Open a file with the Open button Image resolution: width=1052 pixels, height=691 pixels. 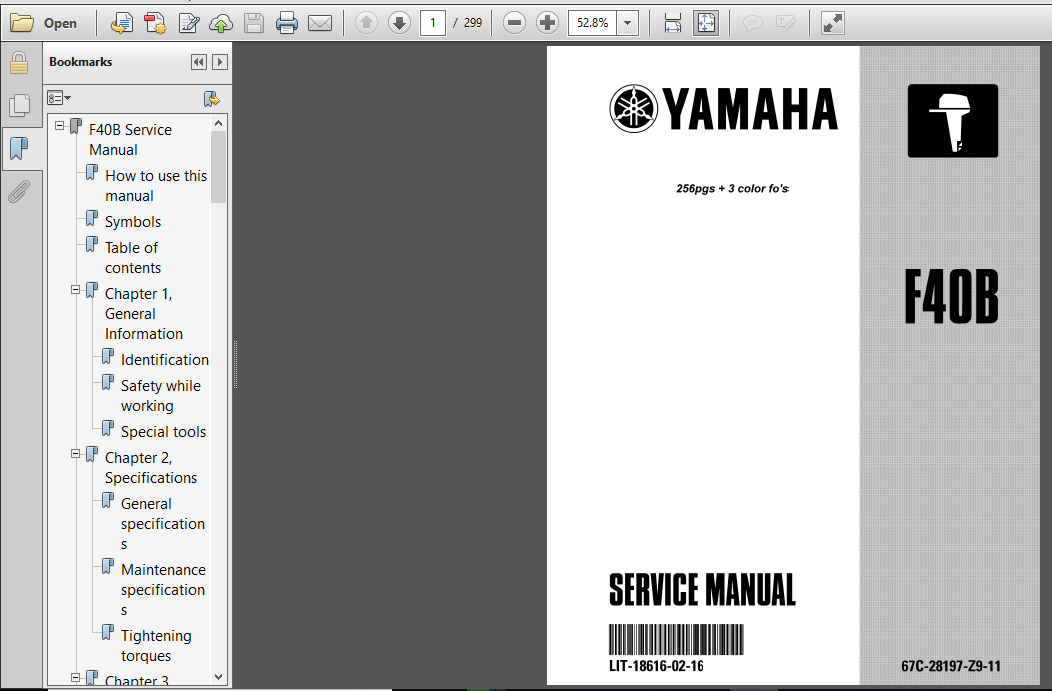44,23
